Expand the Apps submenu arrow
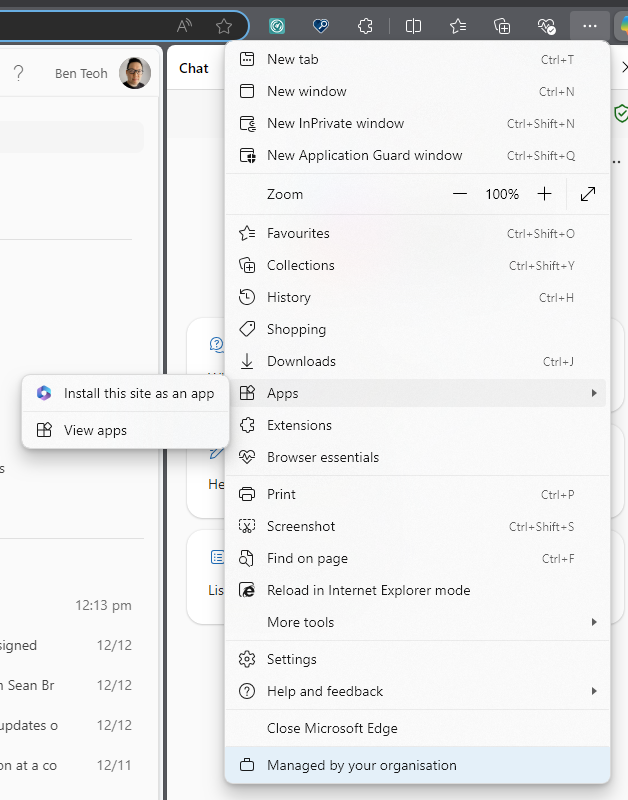Image resolution: width=628 pixels, height=800 pixels. (x=594, y=393)
